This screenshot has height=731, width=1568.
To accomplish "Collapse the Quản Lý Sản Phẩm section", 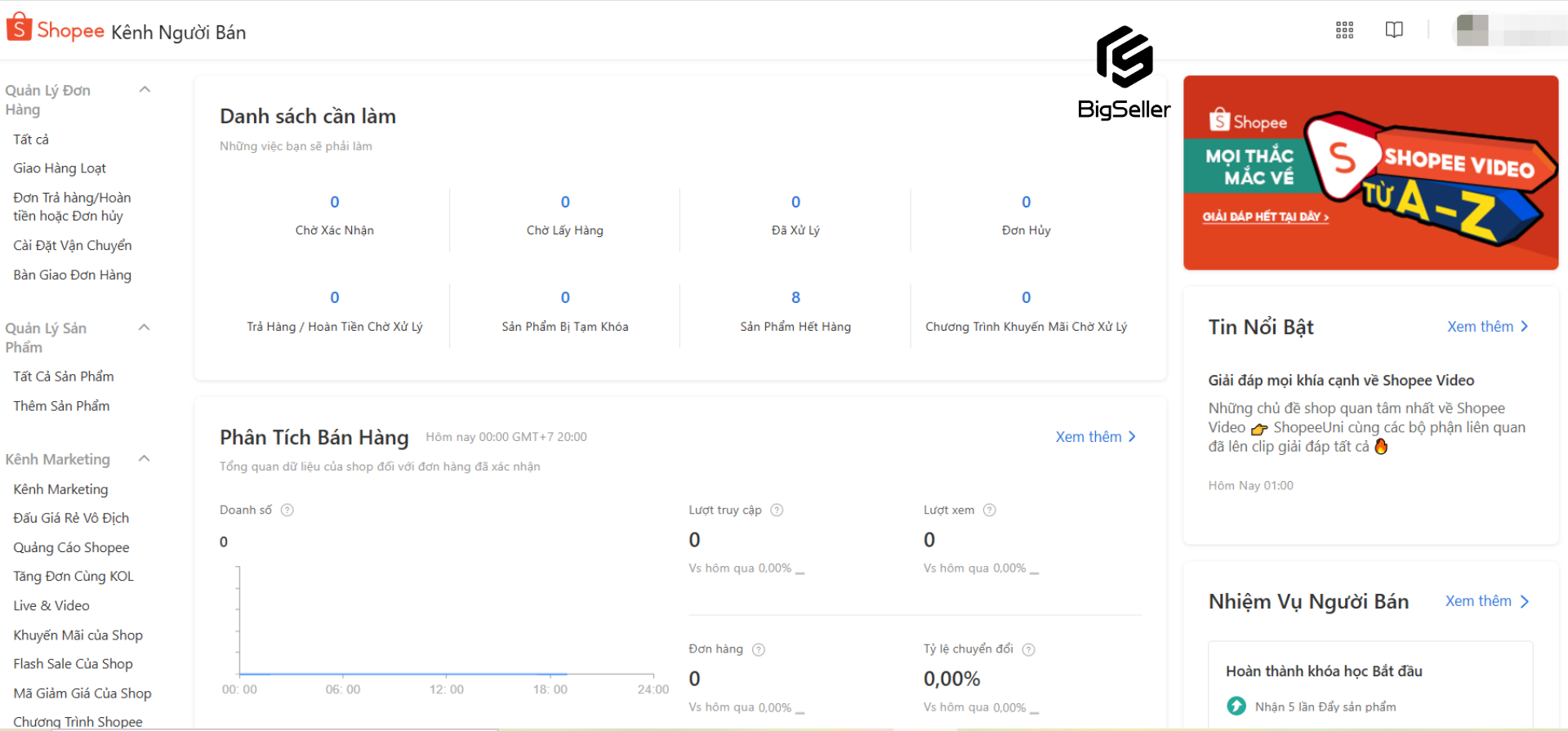I will point(145,328).
